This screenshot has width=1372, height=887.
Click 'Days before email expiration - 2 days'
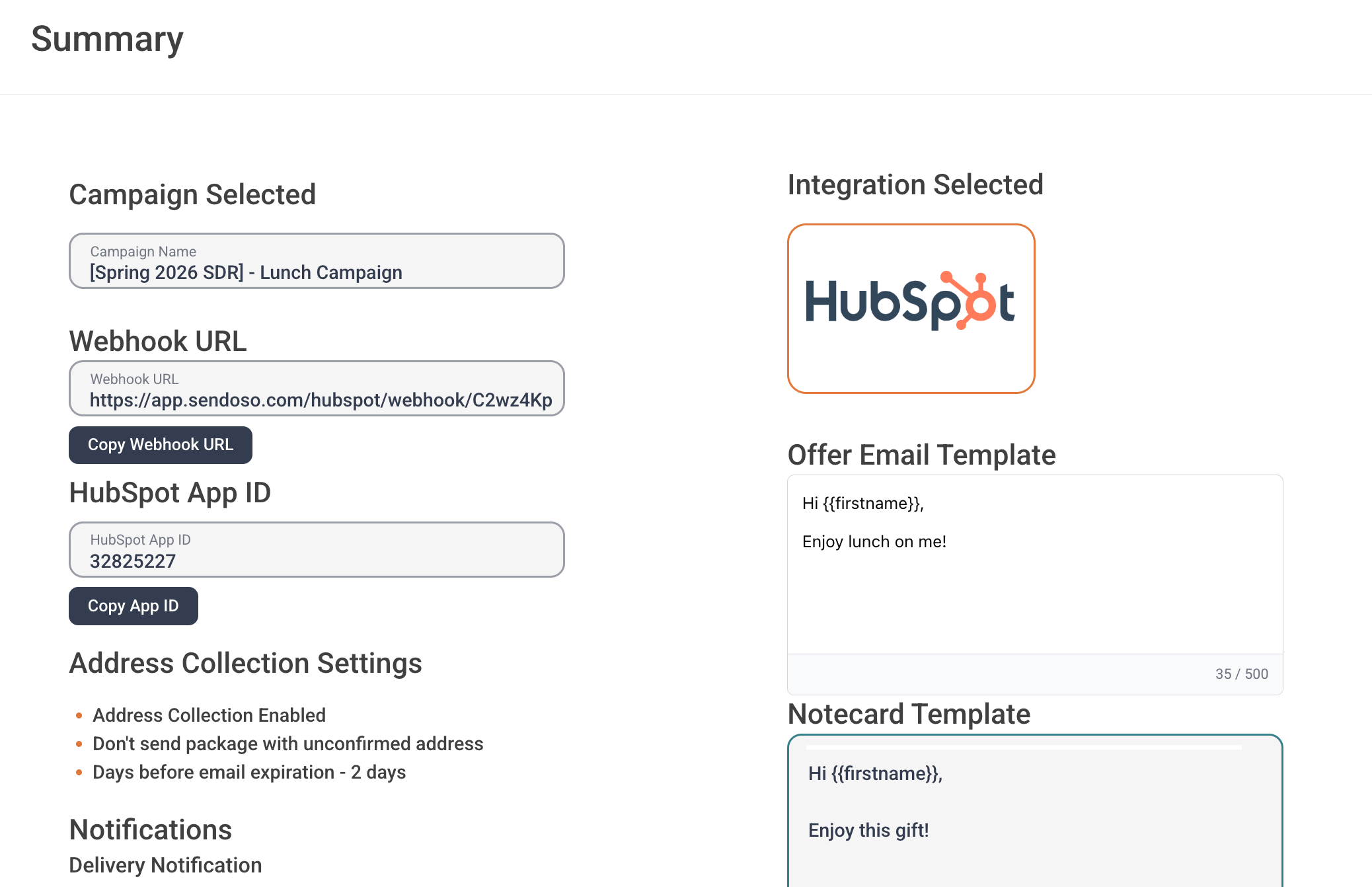pyautogui.click(x=249, y=772)
